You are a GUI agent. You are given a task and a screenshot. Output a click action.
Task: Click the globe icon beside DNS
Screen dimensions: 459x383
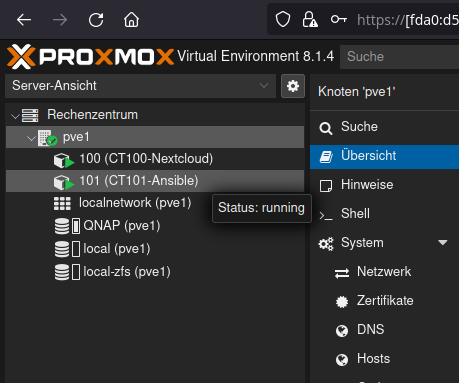click(x=342, y=331)
